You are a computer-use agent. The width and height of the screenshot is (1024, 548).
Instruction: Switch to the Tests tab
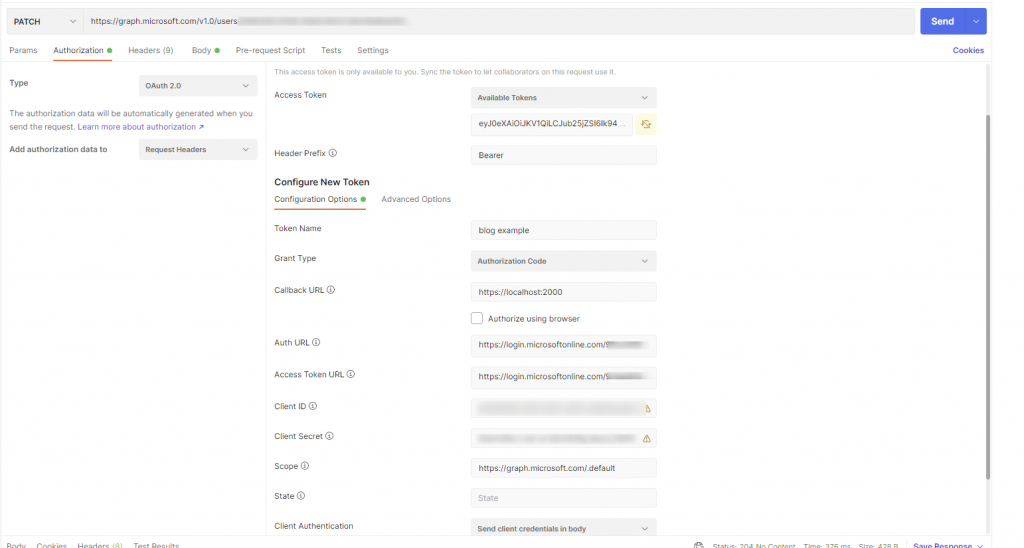(x=331, y=50)
